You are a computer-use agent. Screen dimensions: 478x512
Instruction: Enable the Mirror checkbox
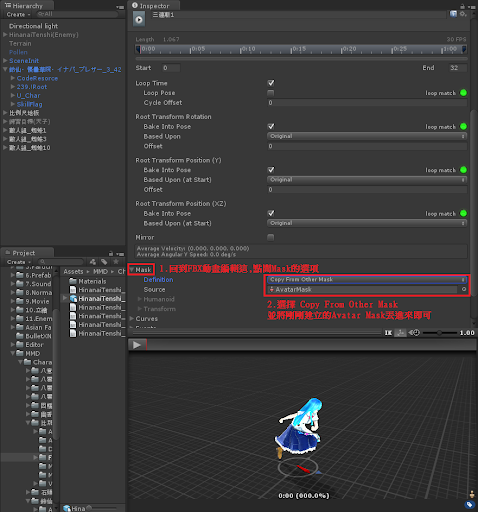(271, 237)
